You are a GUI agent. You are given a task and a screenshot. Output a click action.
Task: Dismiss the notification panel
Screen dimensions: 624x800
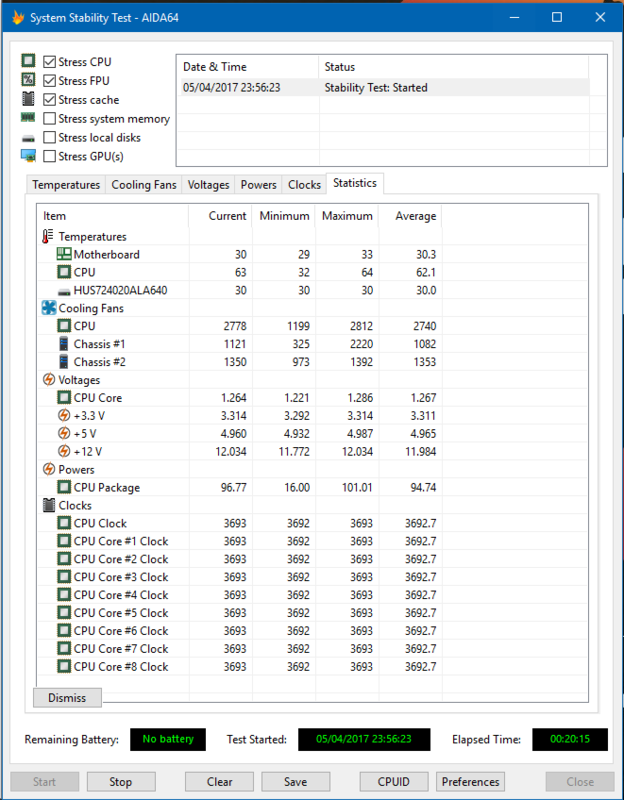tap(67, 698)
